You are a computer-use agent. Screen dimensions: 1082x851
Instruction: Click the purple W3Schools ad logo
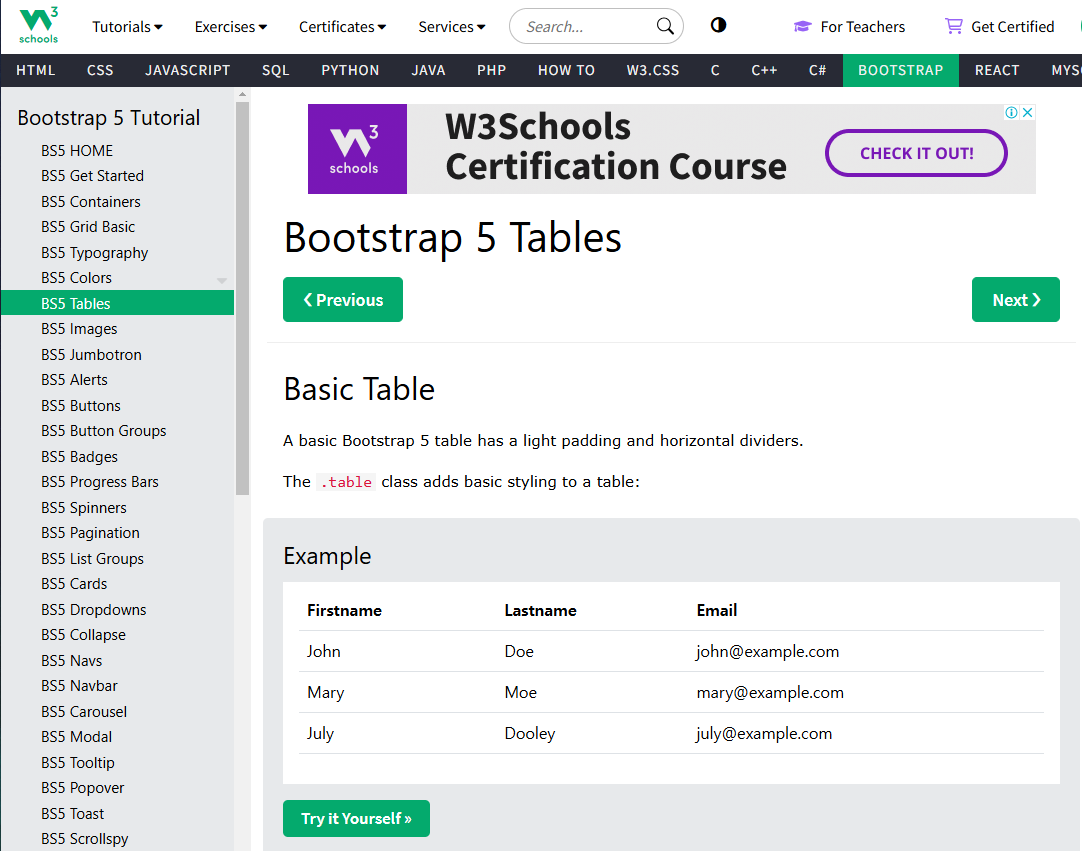357,148
